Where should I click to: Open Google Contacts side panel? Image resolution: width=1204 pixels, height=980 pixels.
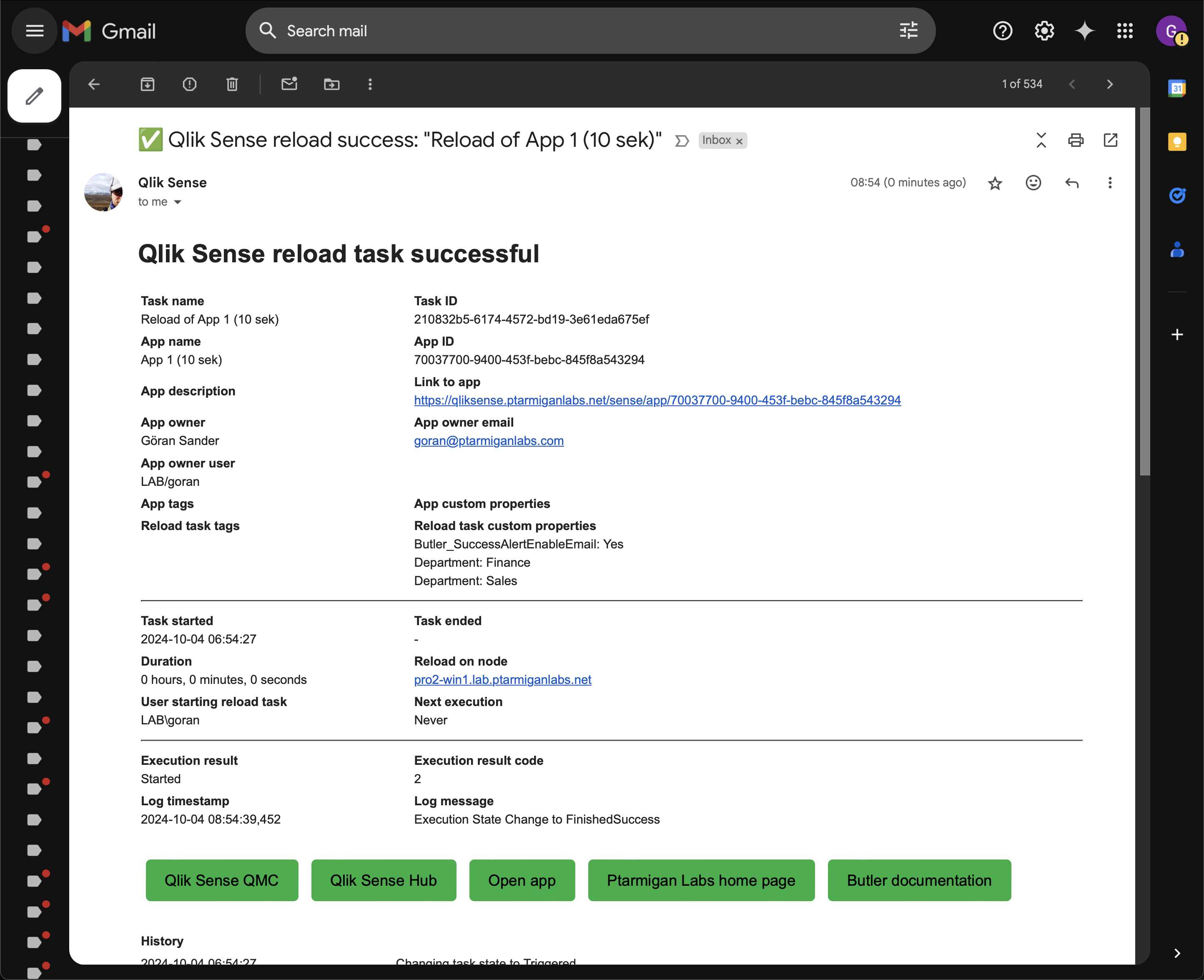pos(1177,249)
